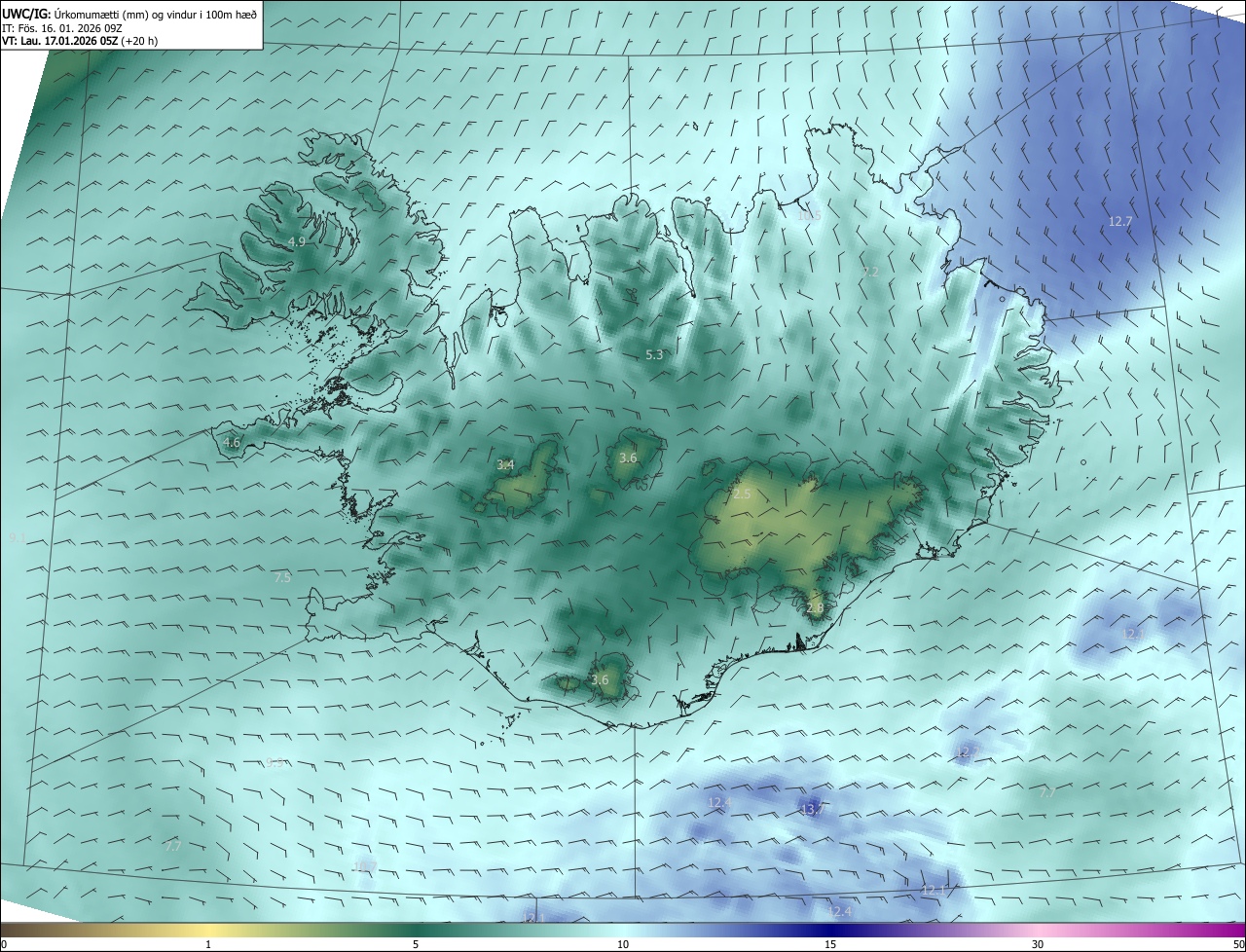Click the 7.5 value west of Reykjanes

click(x=282, y=577)
